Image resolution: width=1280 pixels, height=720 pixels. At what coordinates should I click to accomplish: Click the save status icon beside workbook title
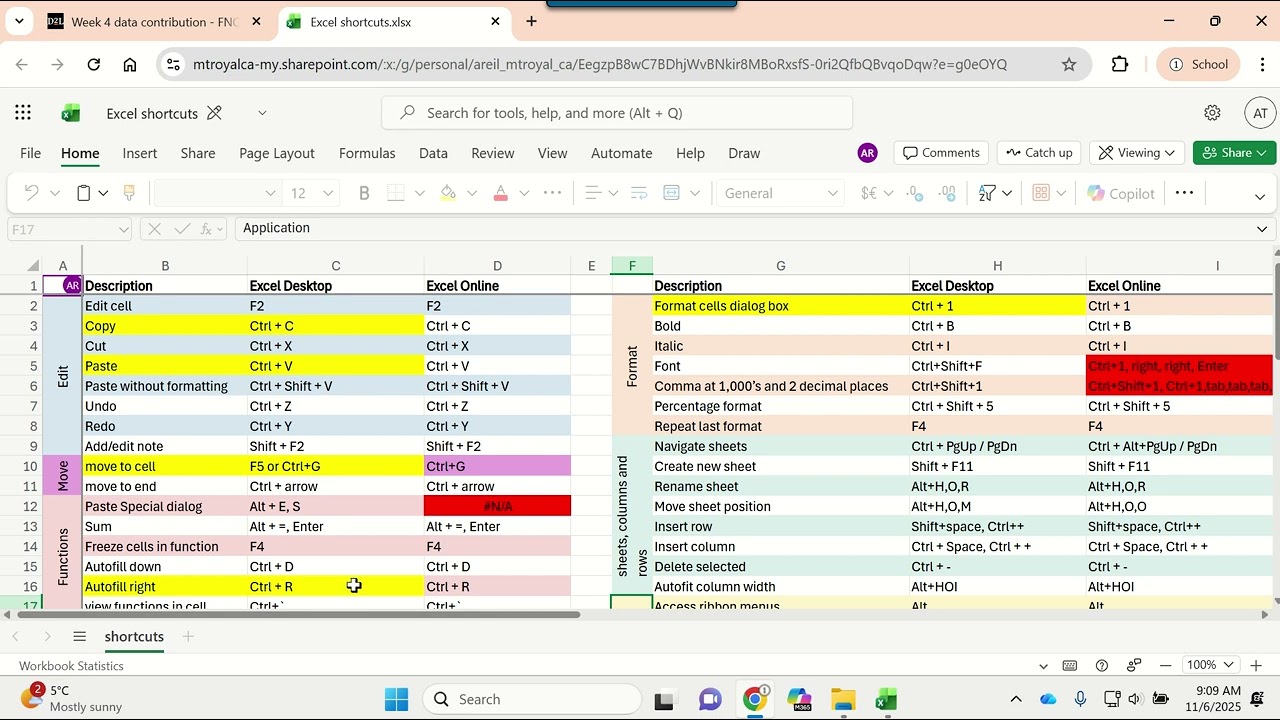(x=214, y=113)
